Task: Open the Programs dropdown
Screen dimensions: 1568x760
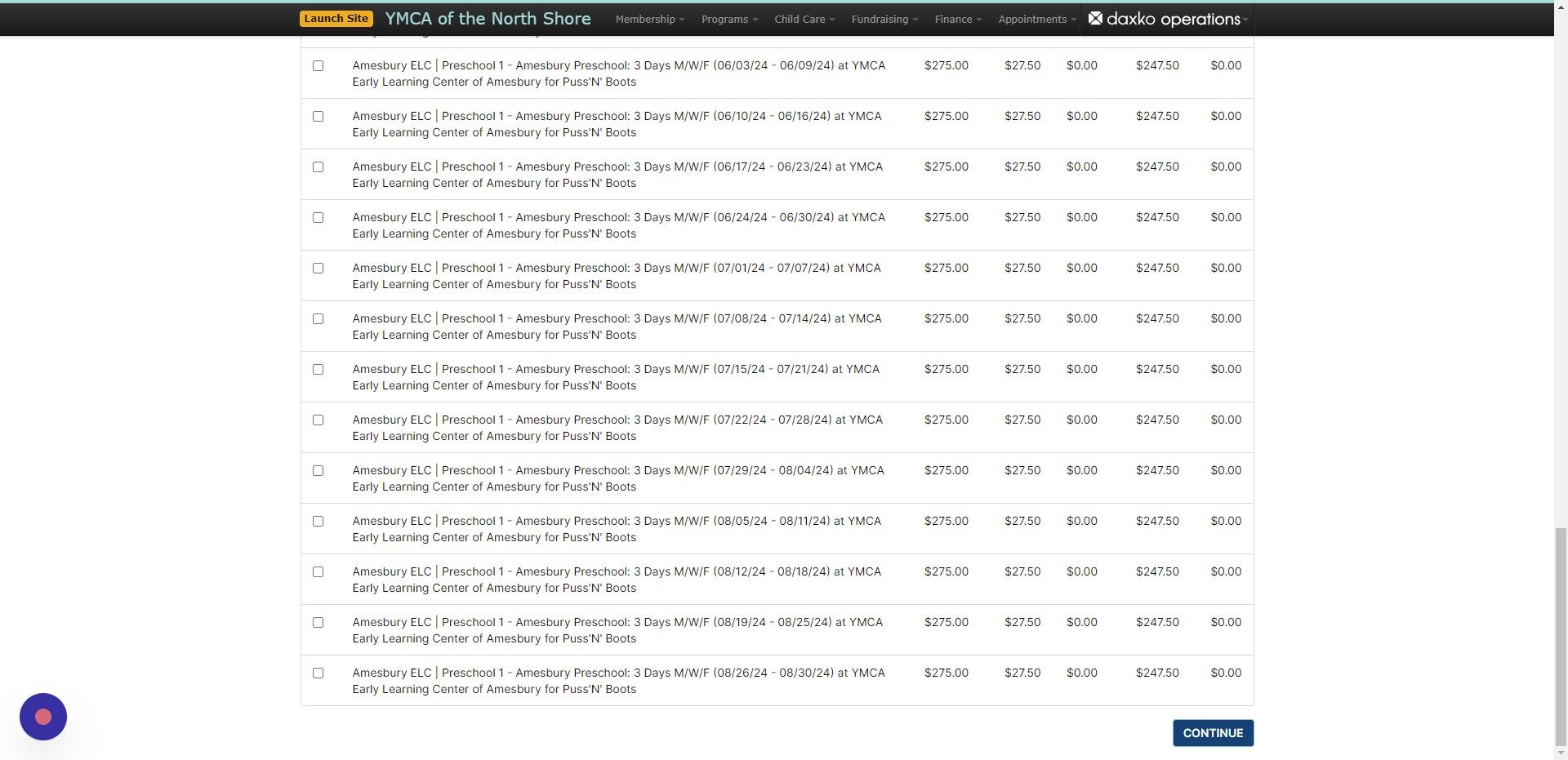Action: click(x=727, y=19)
